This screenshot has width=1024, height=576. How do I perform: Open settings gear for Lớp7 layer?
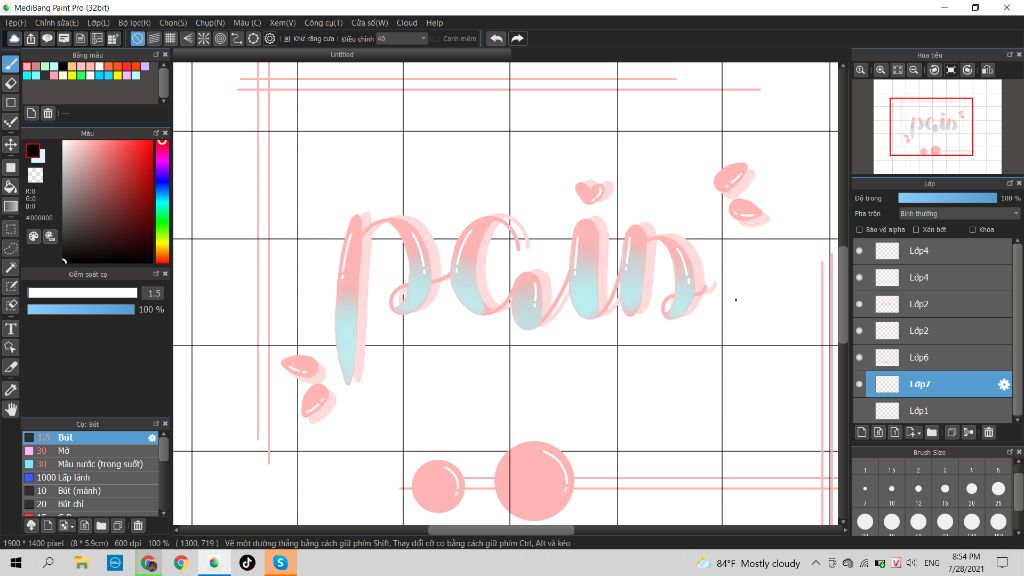(1004, 385)
